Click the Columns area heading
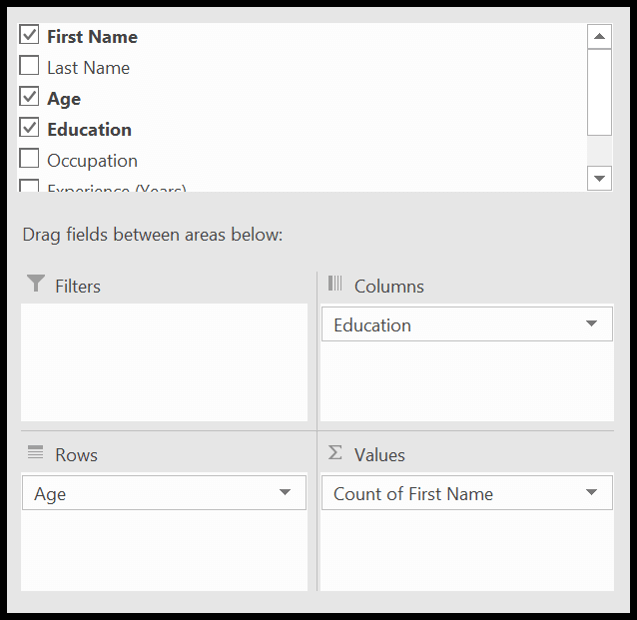The image size is (637, 620). click(389, 286)
